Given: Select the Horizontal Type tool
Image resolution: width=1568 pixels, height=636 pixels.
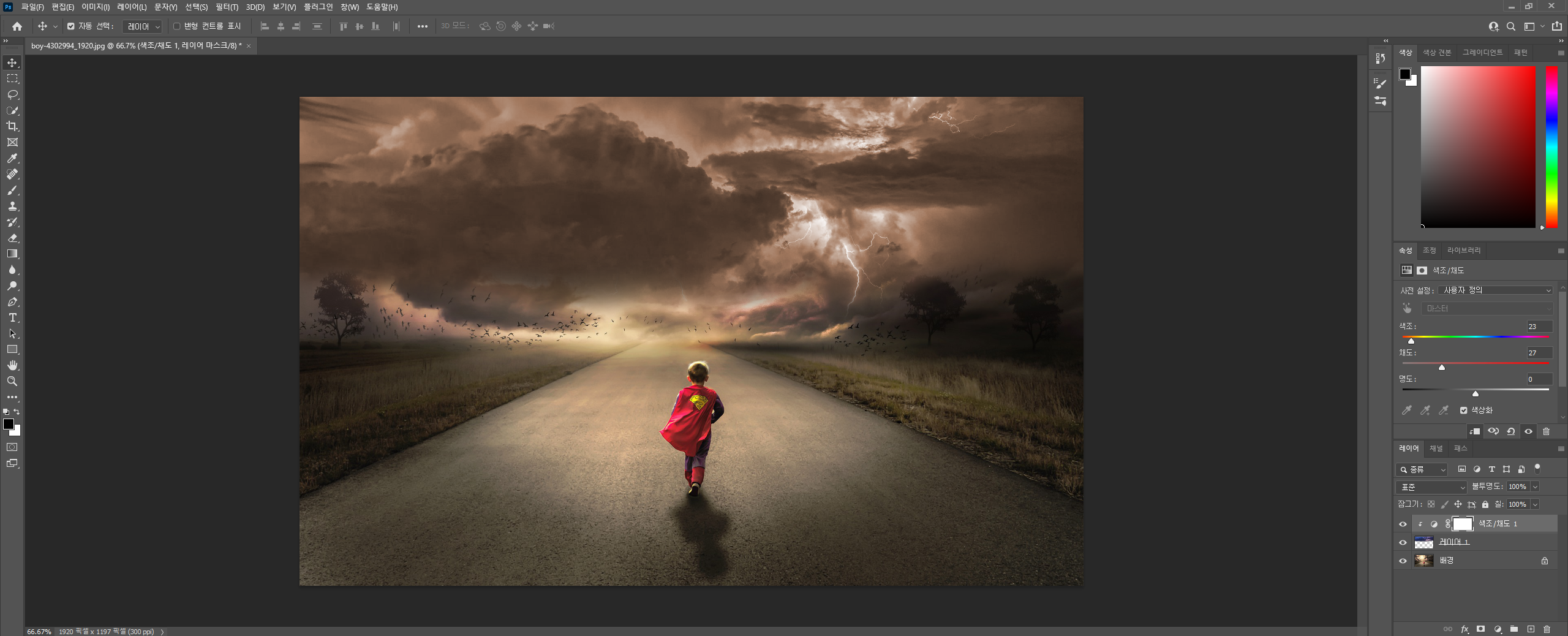Looking at the screenshot, I should tap(12, 317).
